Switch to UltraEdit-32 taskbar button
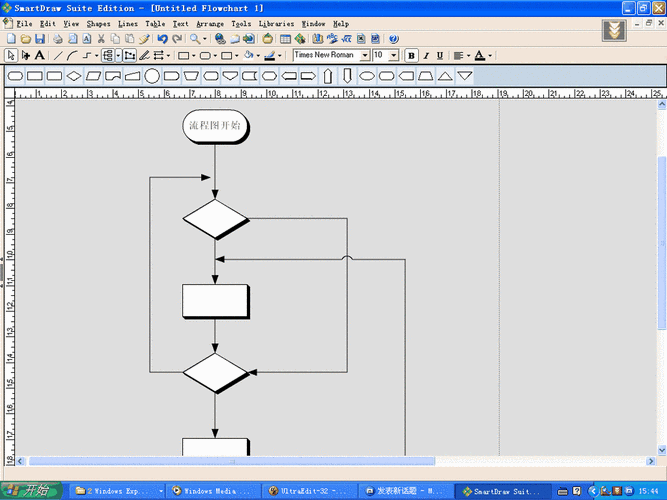667x500 pixels. pos(308,491)
